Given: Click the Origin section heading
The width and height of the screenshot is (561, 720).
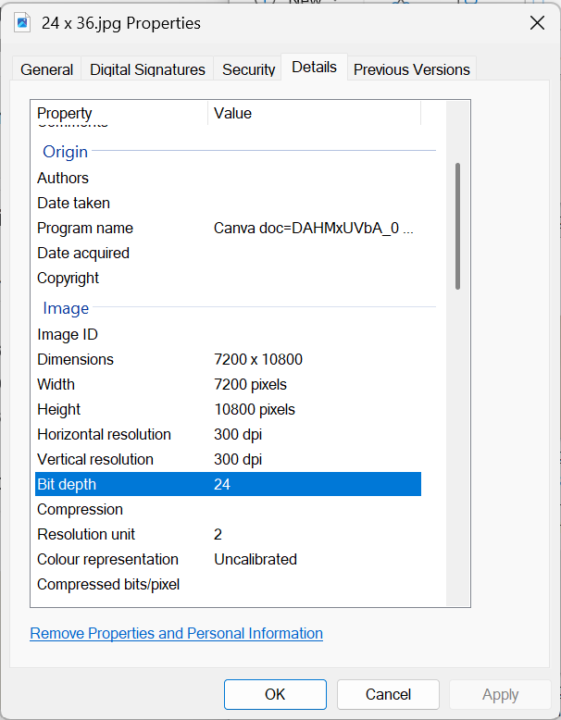Looking at the screenshot, I should pyautogui.click(x=65, y=152).
